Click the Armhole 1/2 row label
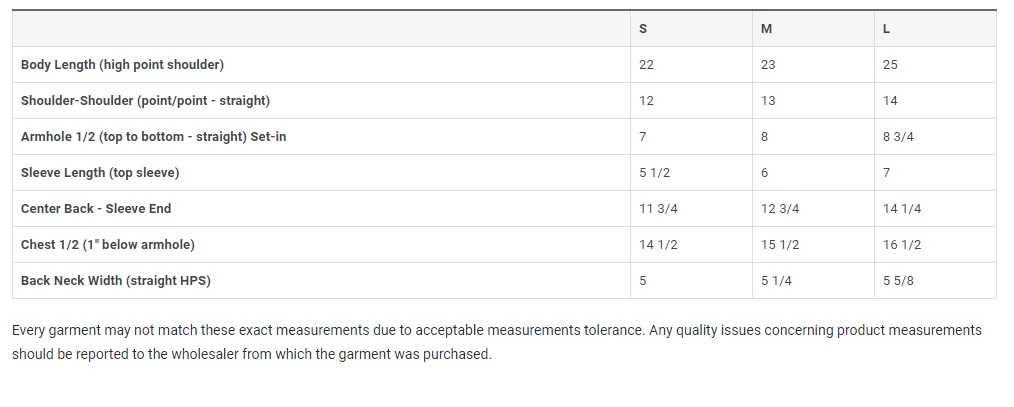The width and height of the screenshot is (1014, 407). [x=153, y=136]
